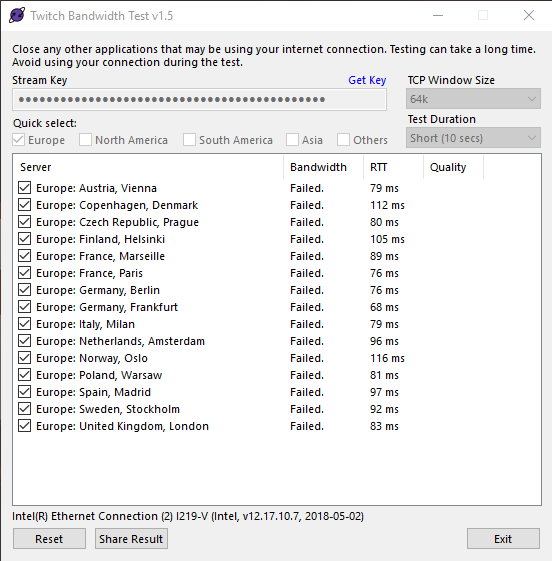Viewport: 552px width, 561px height.
Task: Select the Europe: United Kingdom, London text
Action: pos(122,426)
